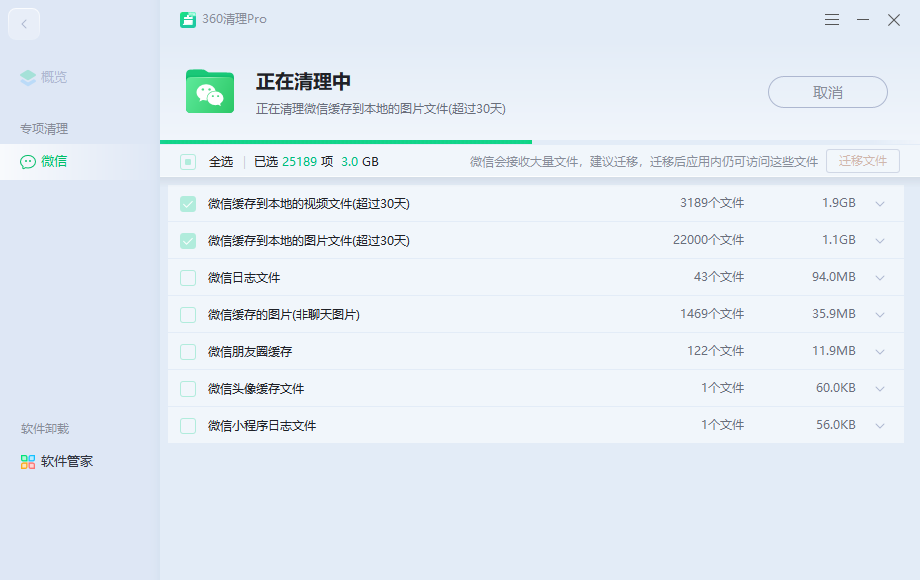Minimize the 360清理Pro window
920x580 pixels.
[863, 20]
